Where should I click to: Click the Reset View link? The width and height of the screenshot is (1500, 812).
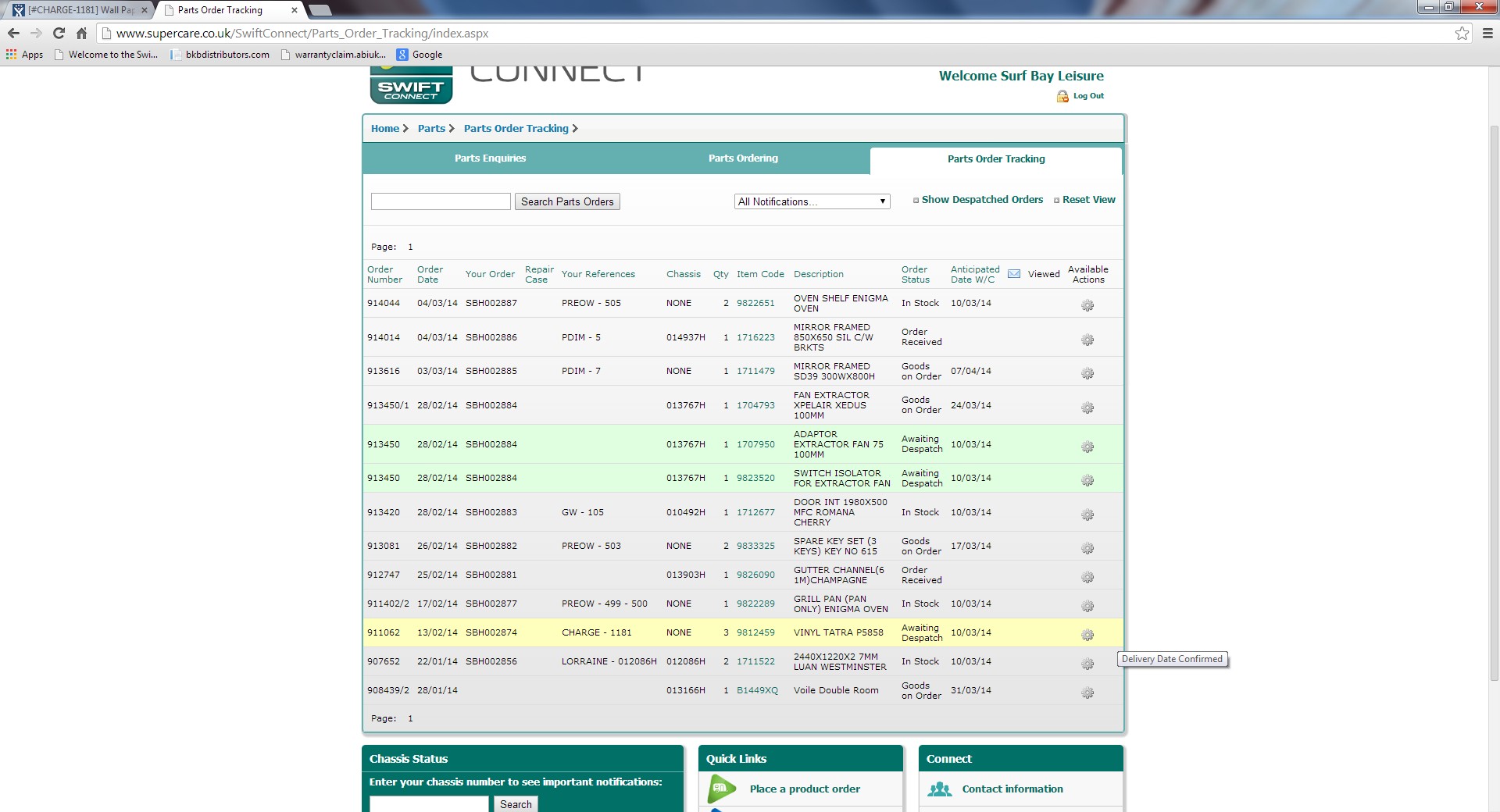tap(1087, 200)
